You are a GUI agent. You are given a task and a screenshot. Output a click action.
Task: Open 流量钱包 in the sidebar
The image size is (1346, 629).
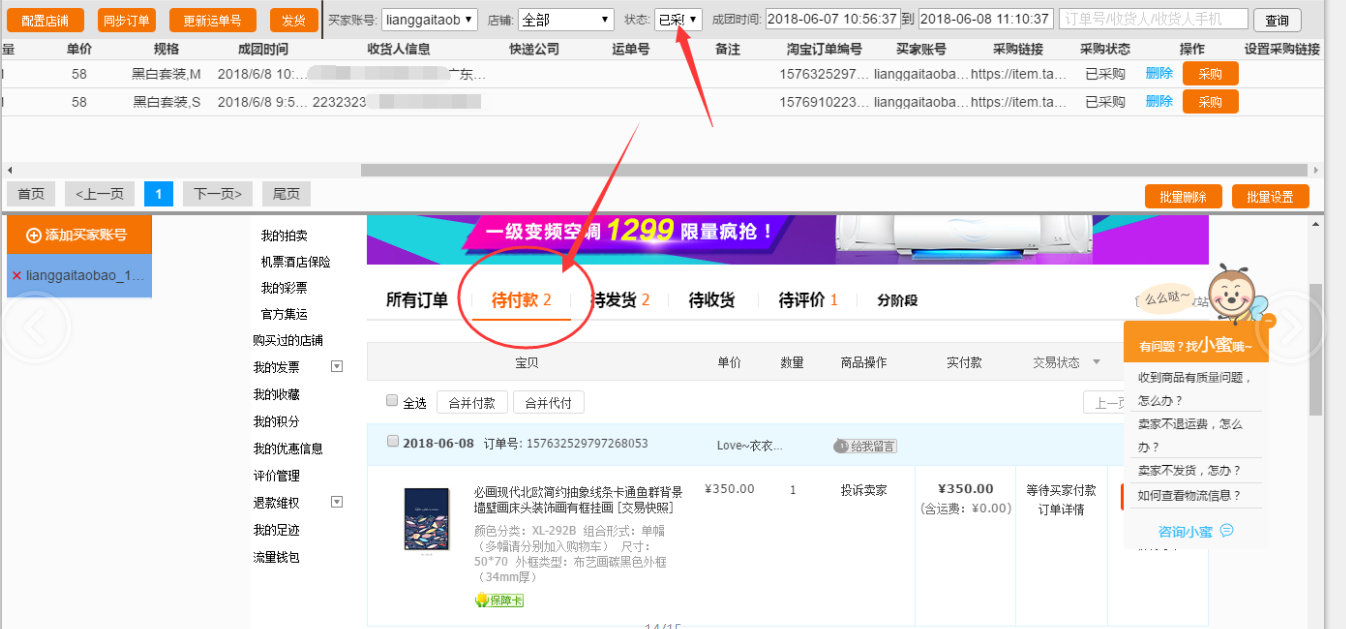pos(276,557)
